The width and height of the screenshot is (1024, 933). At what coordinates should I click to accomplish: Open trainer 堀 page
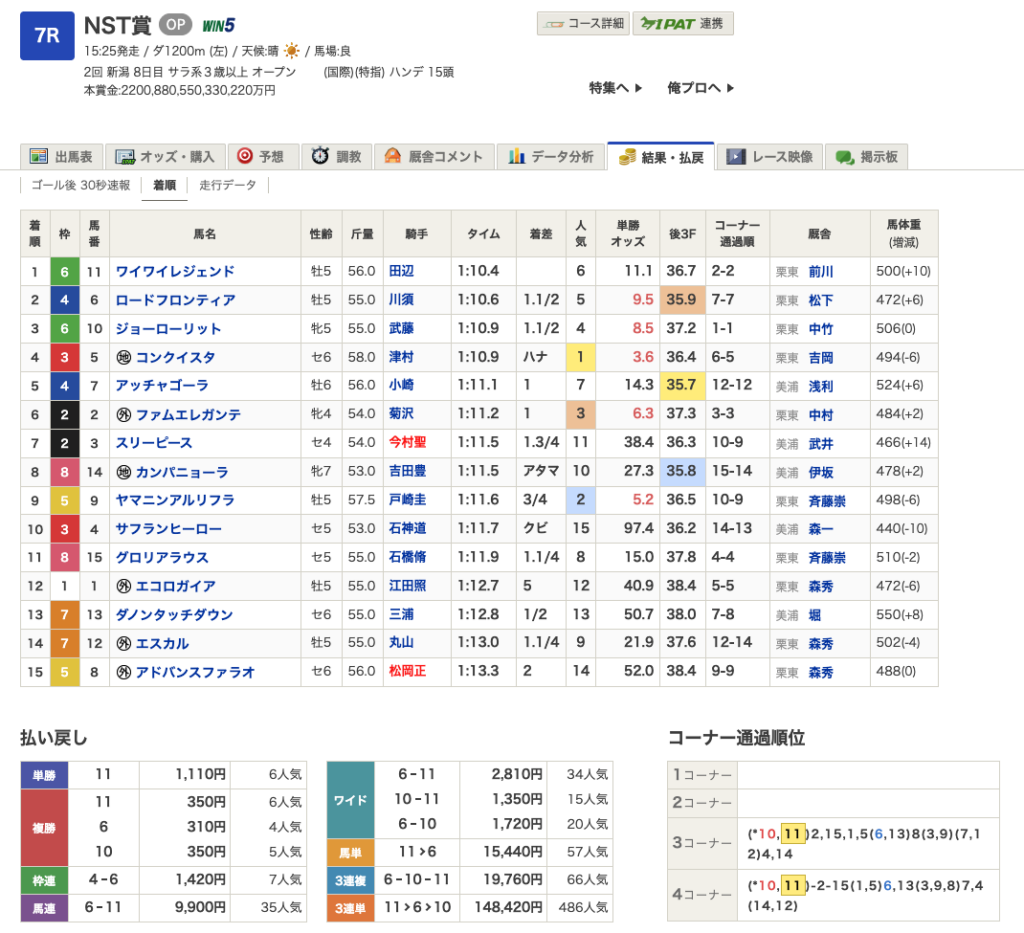click(x=815, y=615)
